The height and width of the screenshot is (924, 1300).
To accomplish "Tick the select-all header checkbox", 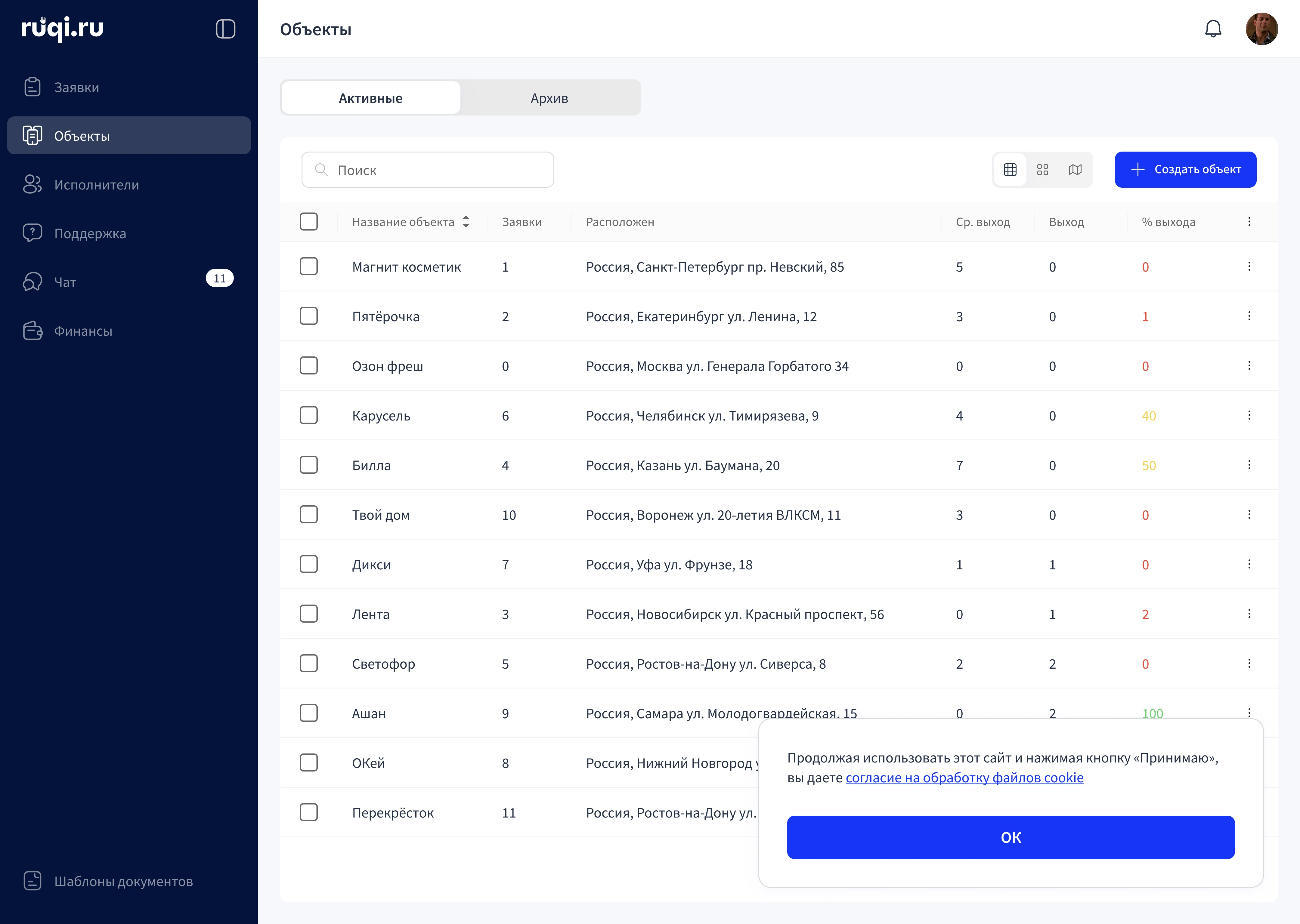I will [x=308, y=221].
